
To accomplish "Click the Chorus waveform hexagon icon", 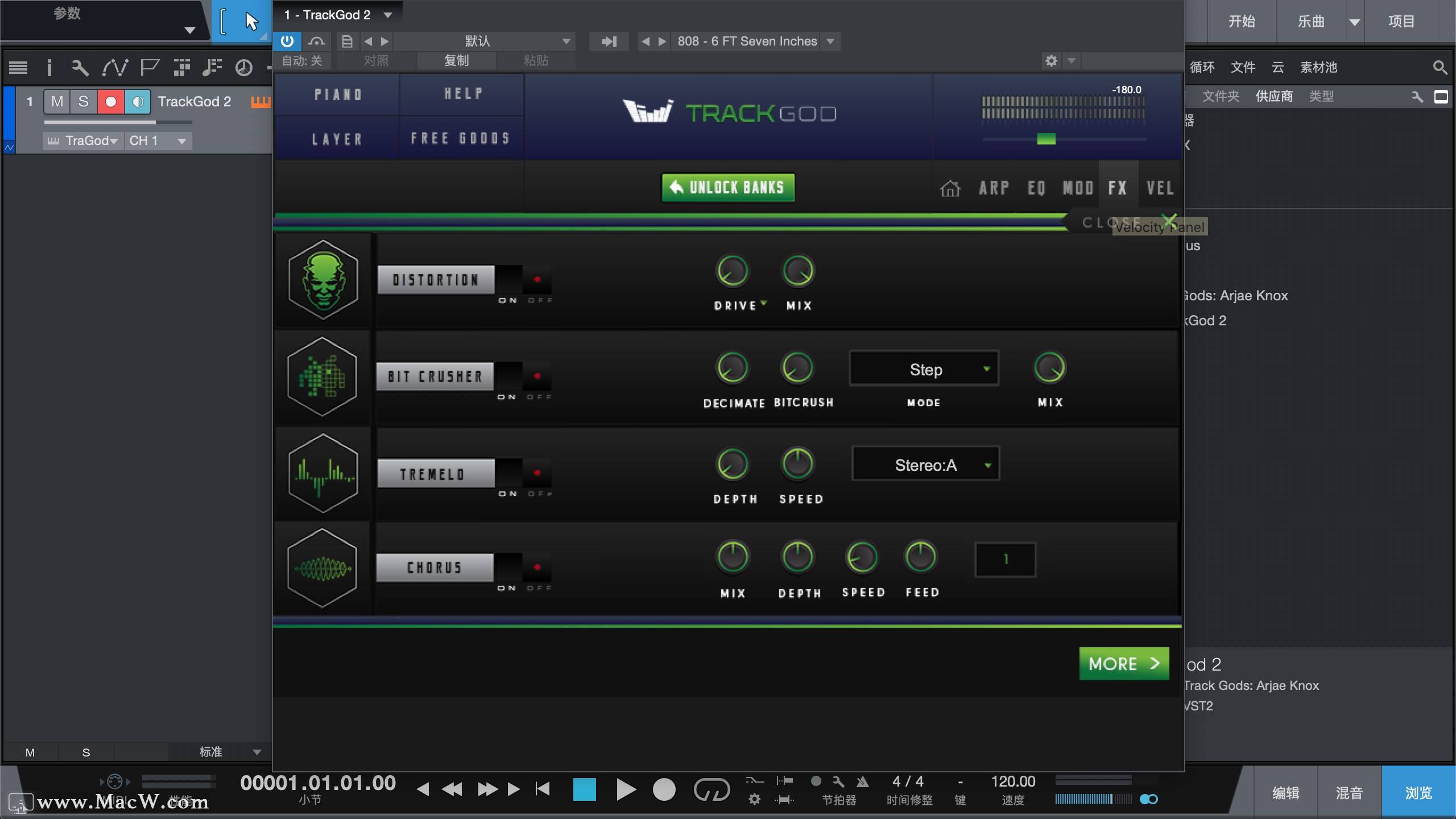I will pos(322,568).
